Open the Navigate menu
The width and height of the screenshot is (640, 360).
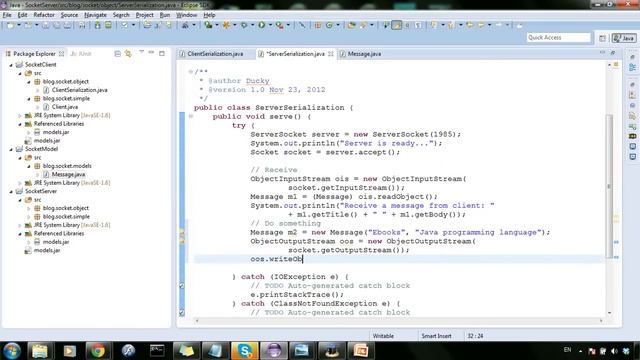point(95,15)
